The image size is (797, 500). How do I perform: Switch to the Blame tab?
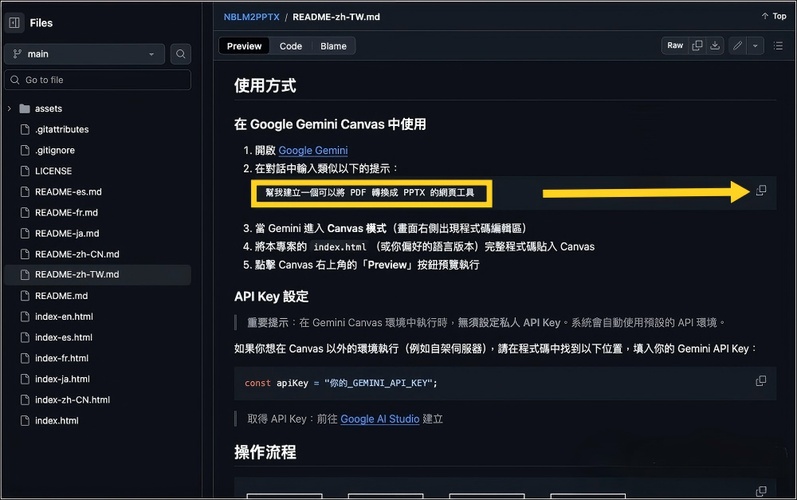[333, 46]
